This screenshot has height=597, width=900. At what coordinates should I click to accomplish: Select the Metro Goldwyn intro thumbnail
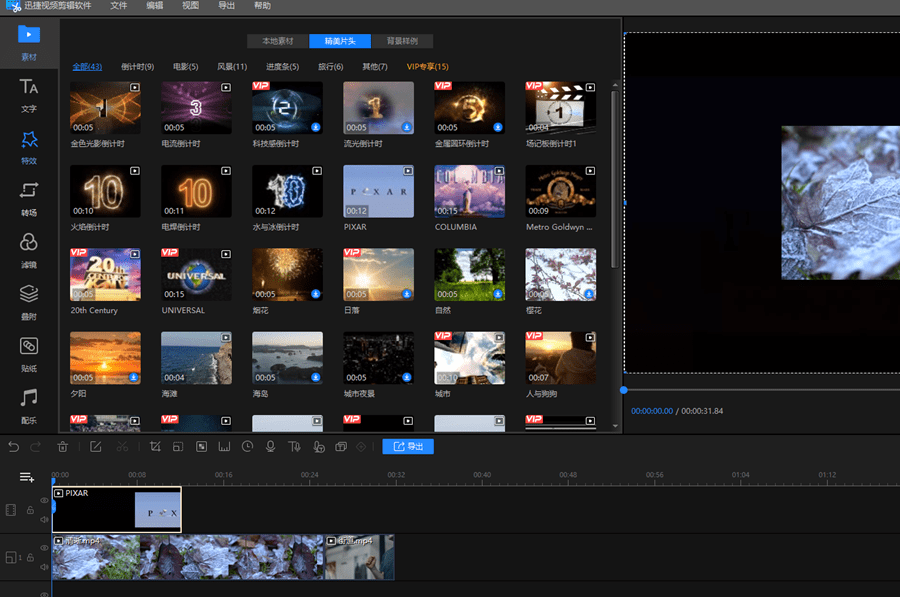pos(560,191)
